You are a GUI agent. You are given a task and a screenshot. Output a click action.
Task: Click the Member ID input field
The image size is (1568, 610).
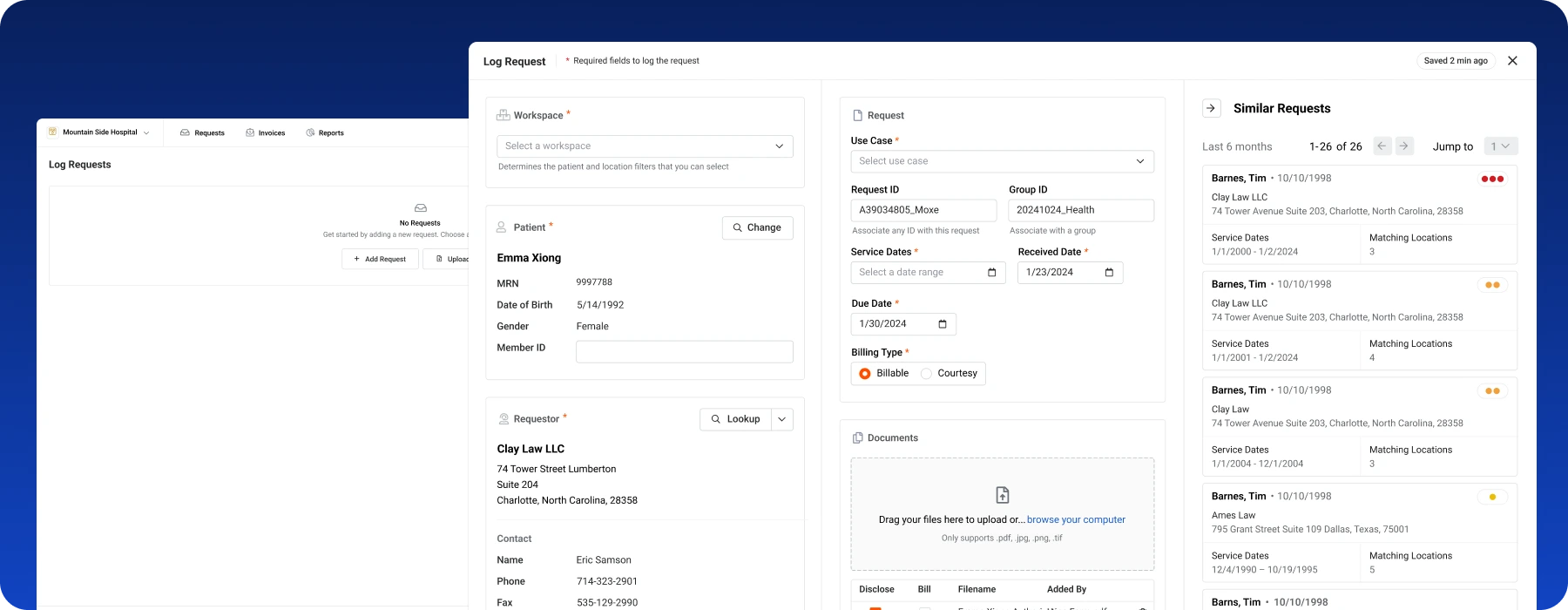(684, 352)
